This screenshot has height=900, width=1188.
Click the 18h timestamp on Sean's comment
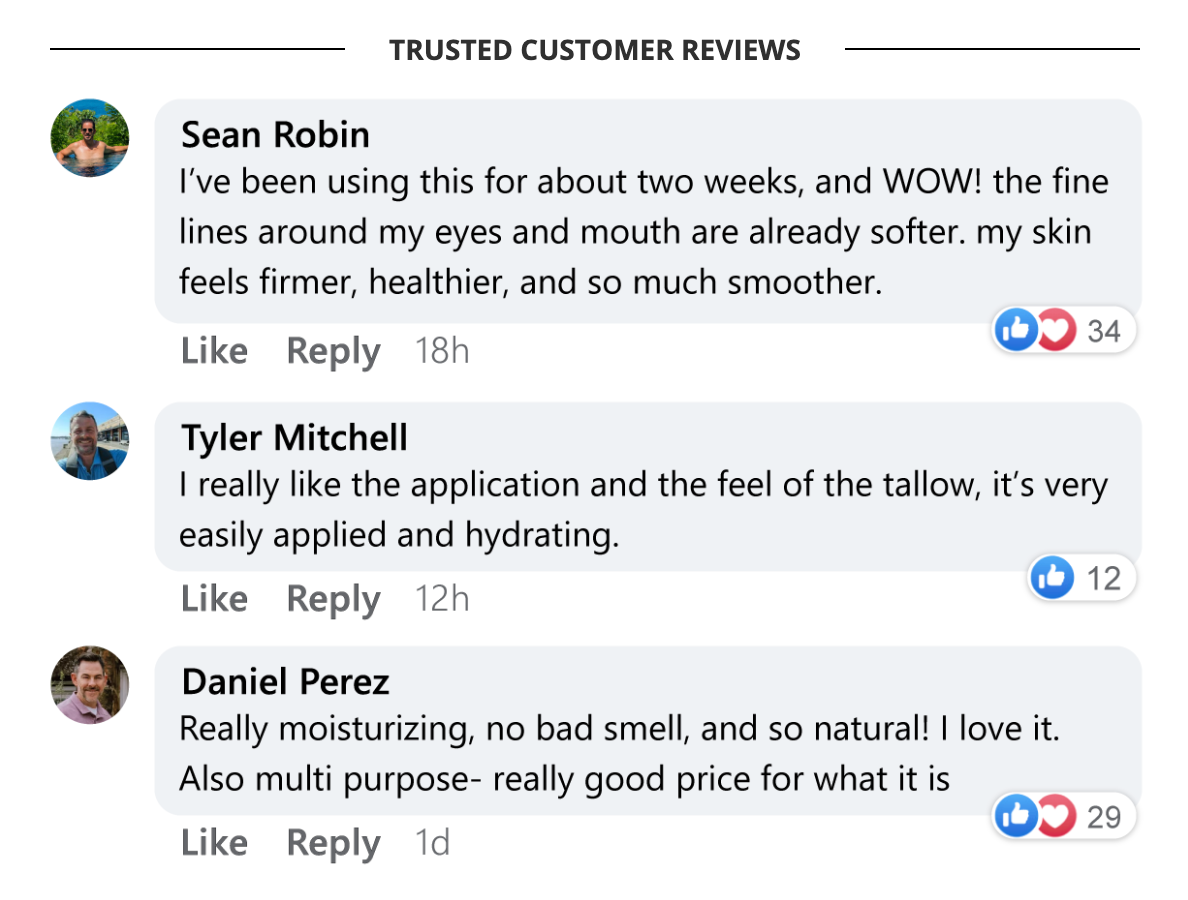point(442,351)
